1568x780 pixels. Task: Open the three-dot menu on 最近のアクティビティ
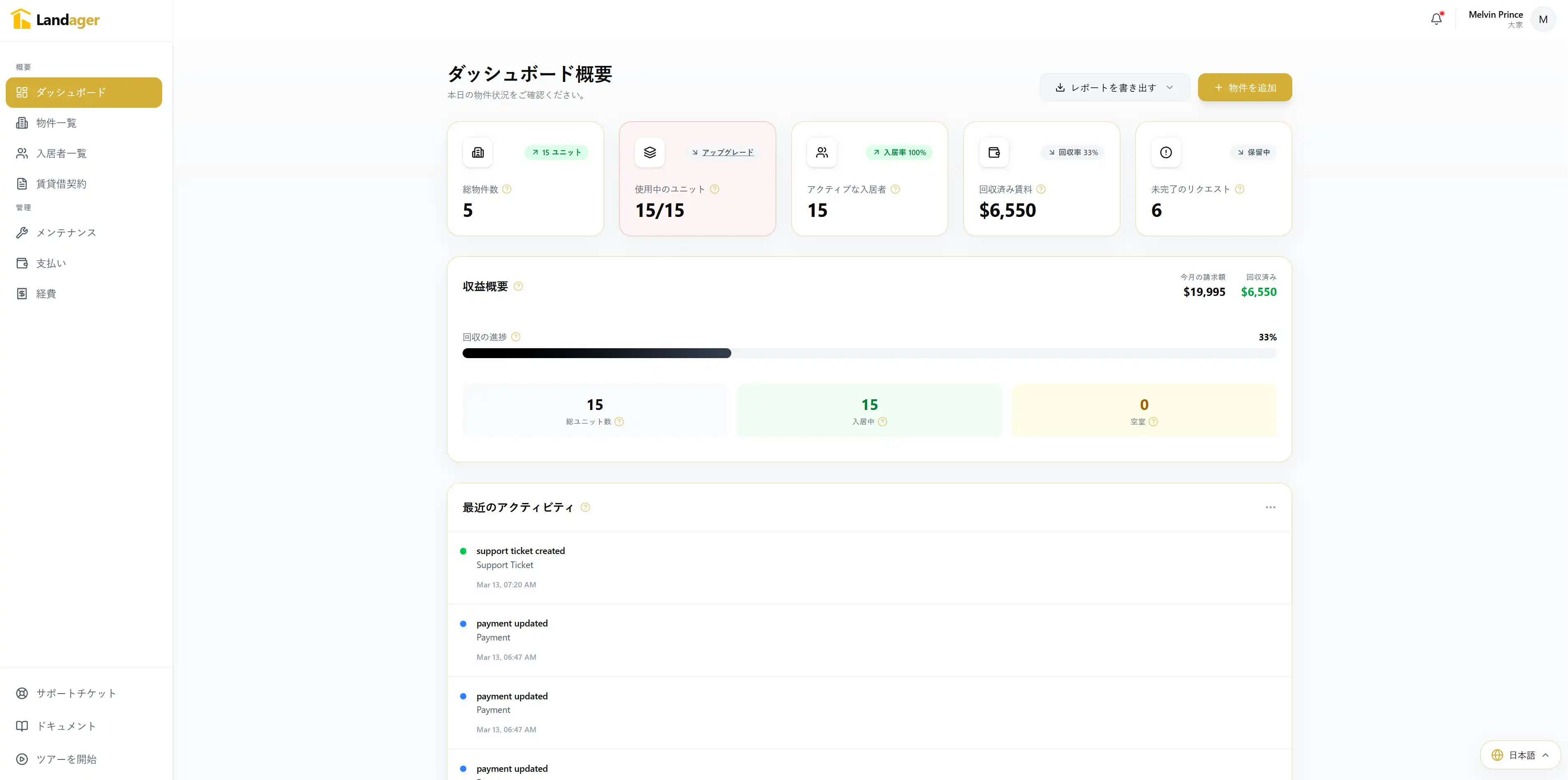pyautogui.click(x=1270, y=507)
